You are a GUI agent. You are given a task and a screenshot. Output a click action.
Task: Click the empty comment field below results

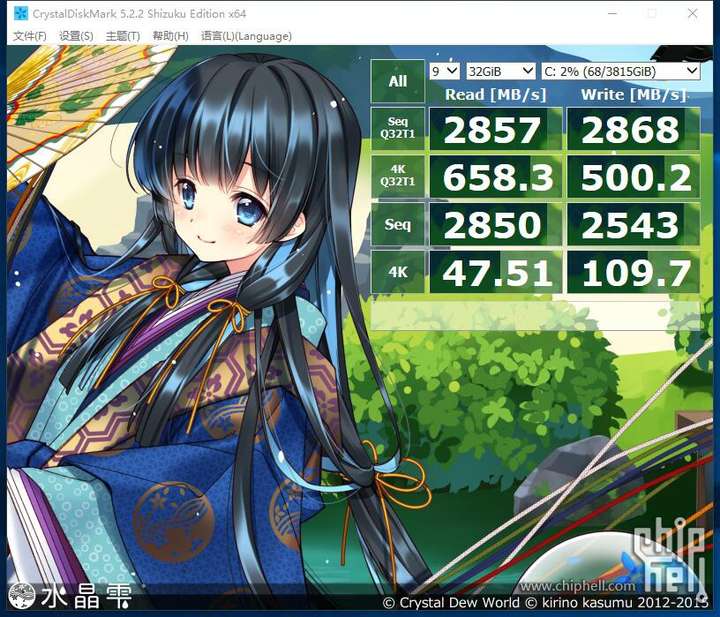pos(535,315)
